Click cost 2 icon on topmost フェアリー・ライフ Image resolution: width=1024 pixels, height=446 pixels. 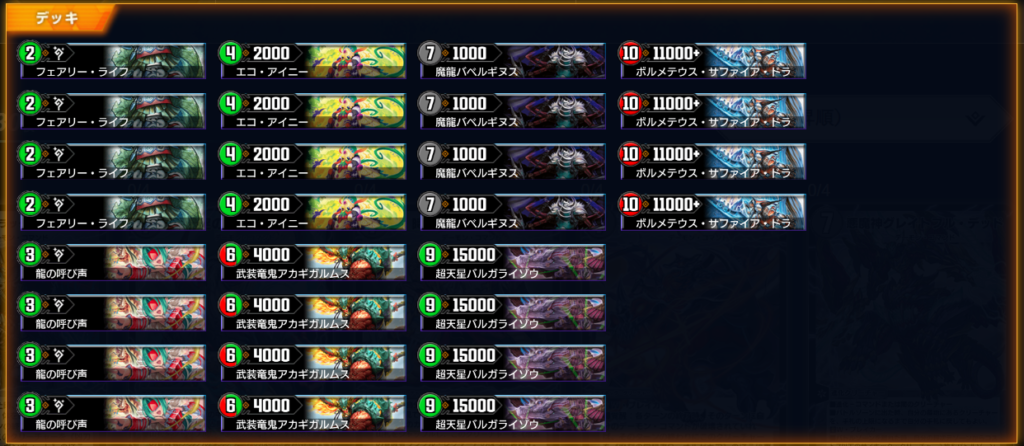[30, 54]
